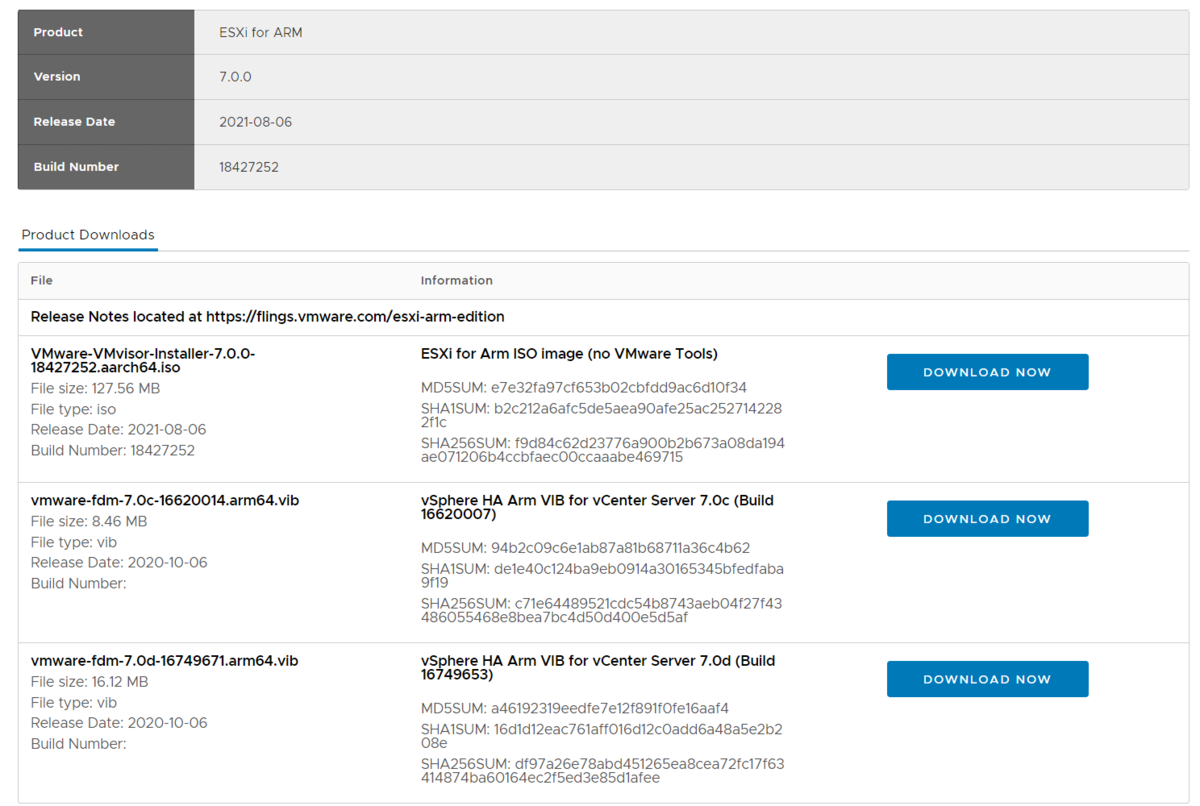Image resolution: width=1200 pixels, height=806 pixels.
Task: Click the 'File size: 127.56 MB' line
Action: 96,389
